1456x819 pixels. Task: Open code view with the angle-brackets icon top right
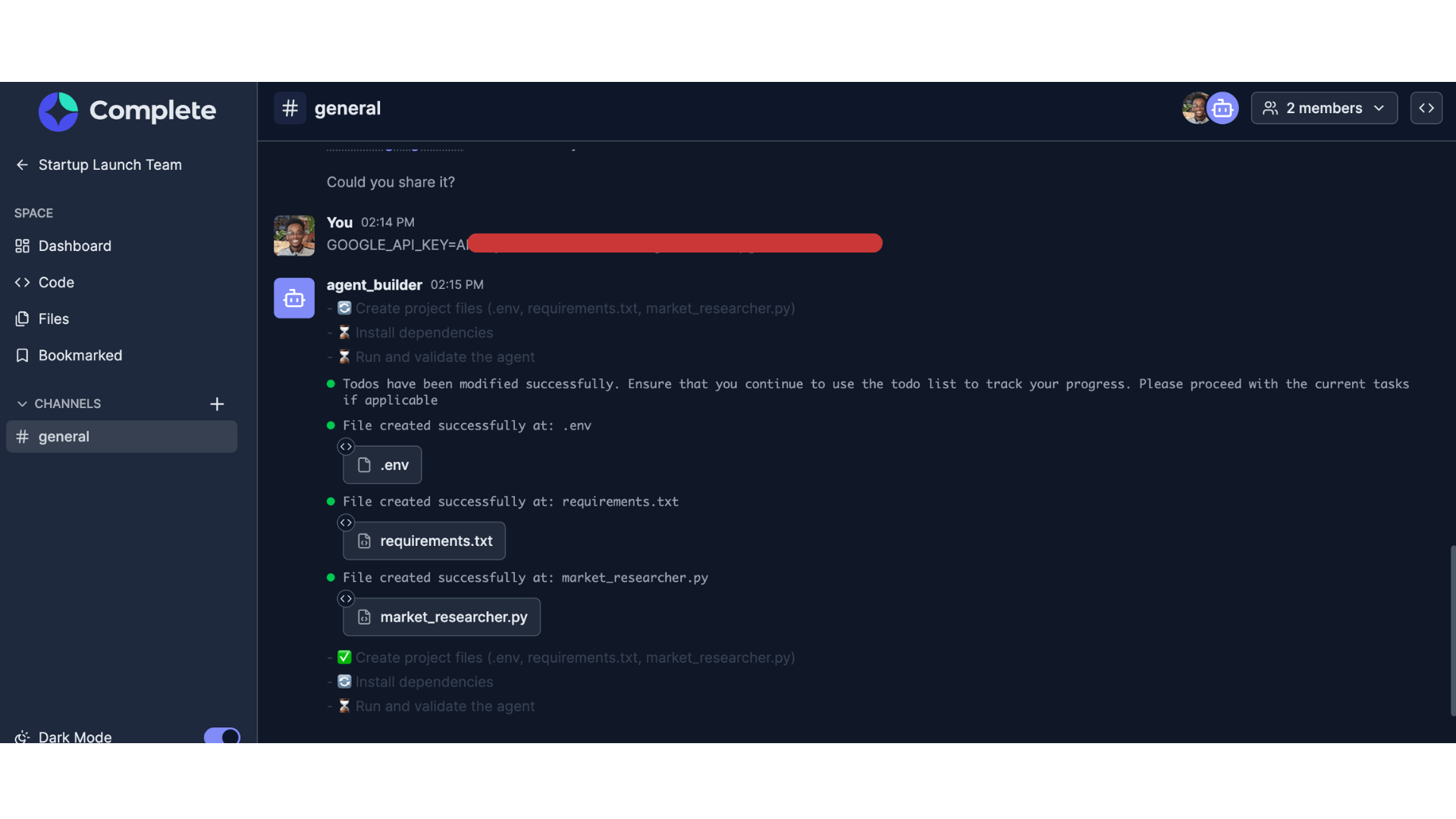(x=1426, y=108)
